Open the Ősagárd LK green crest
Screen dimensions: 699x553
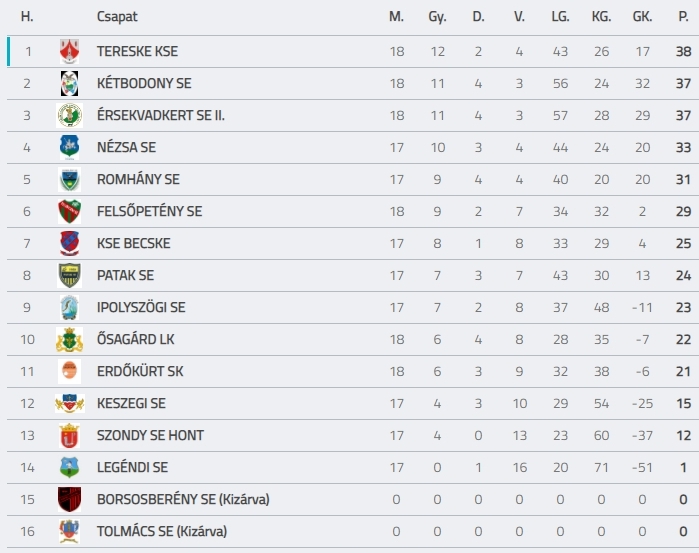70,339
